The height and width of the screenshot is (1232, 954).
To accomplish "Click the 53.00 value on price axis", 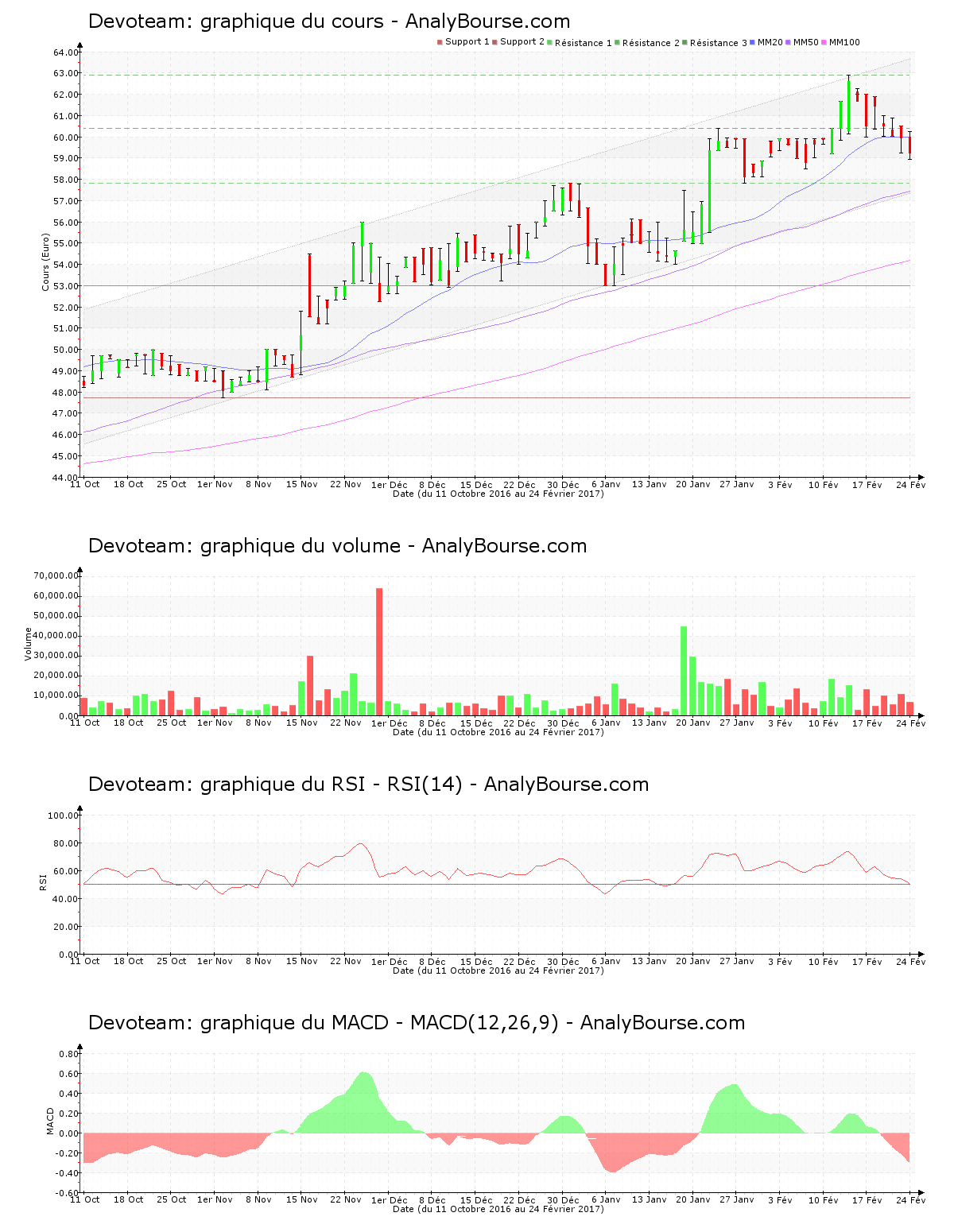I will [x=66, y=286].
